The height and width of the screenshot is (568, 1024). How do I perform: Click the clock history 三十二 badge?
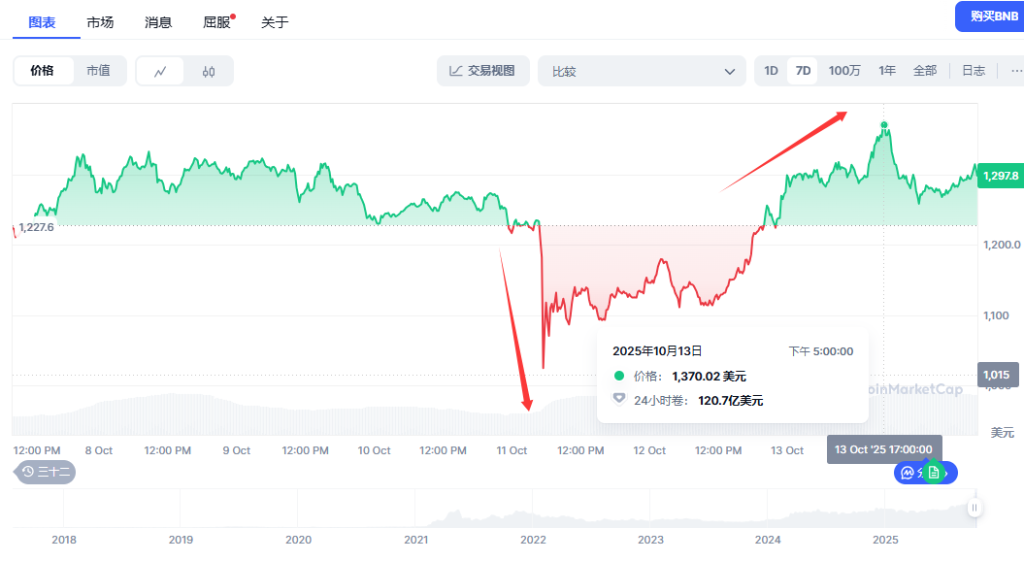(46, 472)
